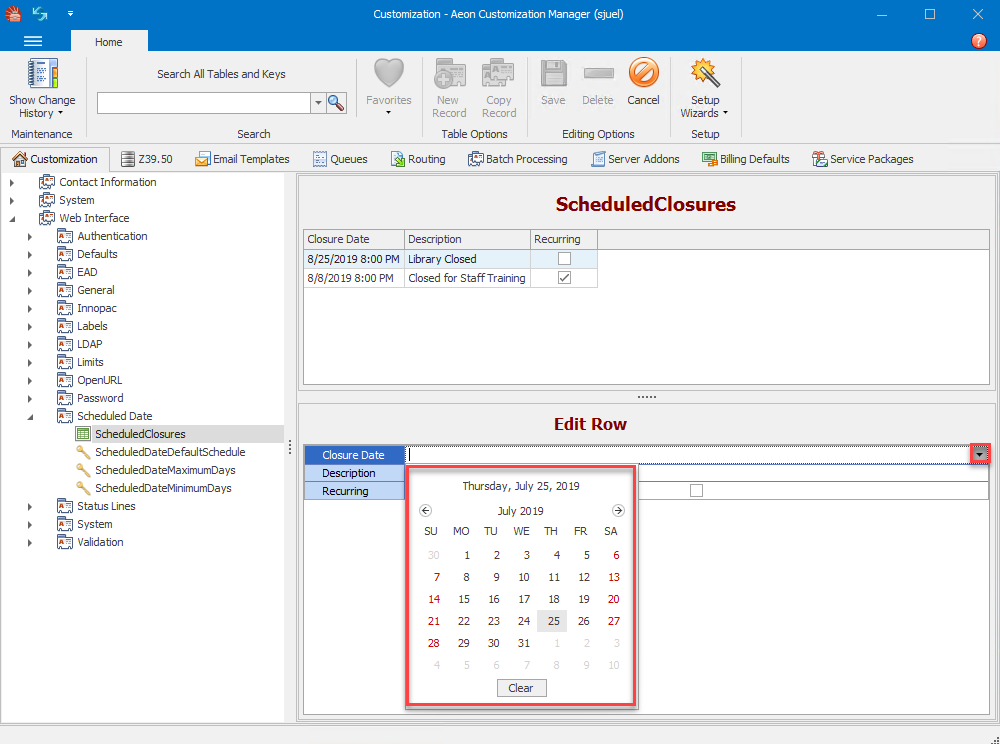Open Show Change History

point(42,88)
